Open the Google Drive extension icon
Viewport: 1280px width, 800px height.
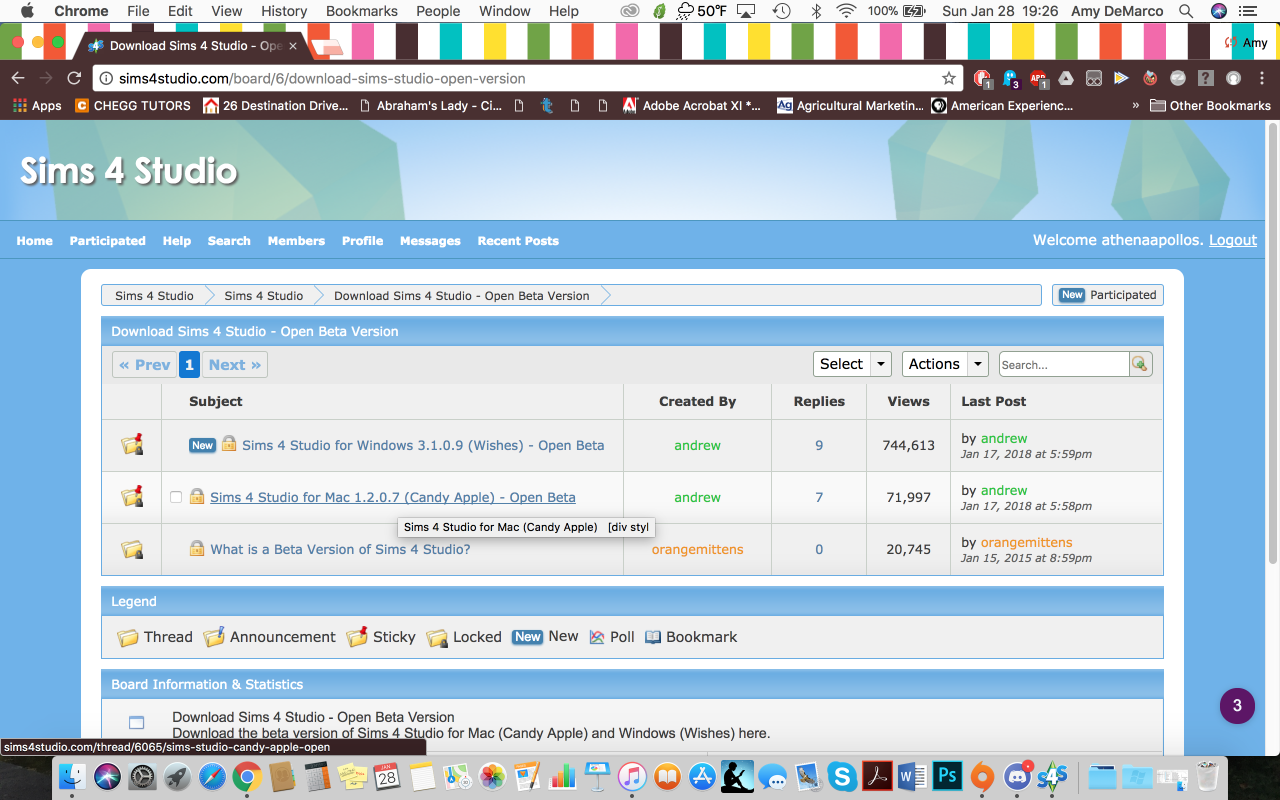click(1066, 78)
